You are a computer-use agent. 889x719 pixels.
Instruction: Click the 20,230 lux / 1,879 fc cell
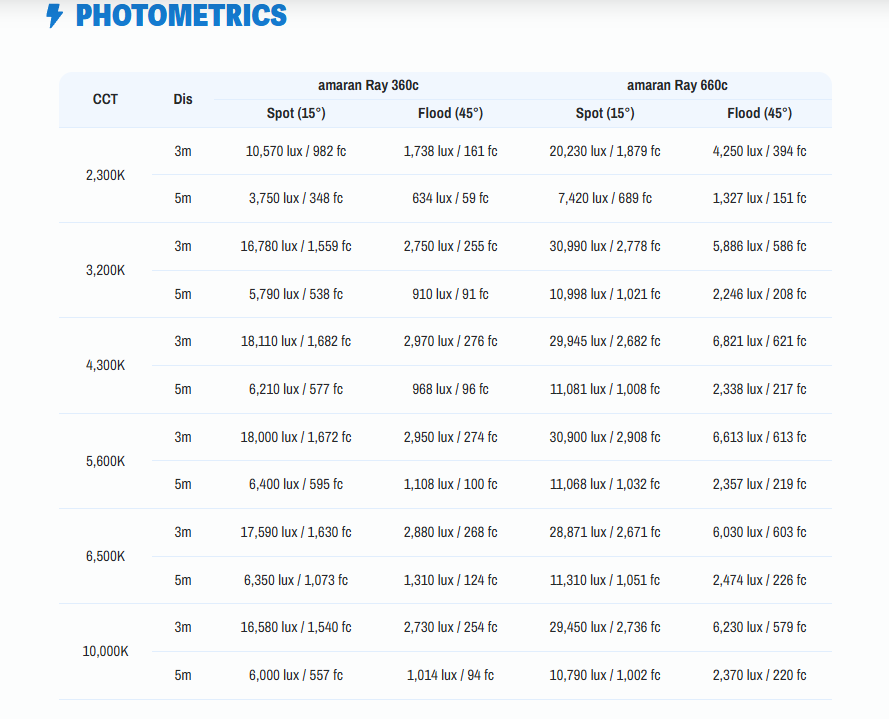(605, 151)
